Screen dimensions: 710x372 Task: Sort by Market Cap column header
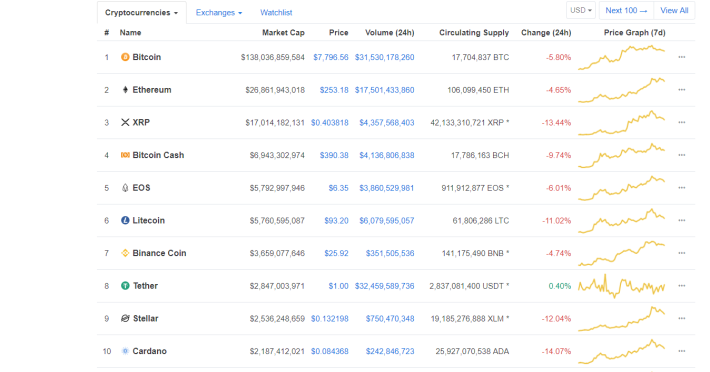point(283,33)
